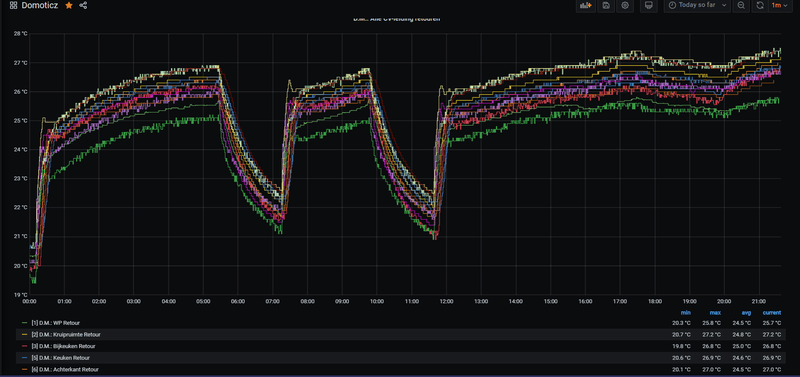Sort legend by the avg column
The image size is (800, 377).
coord(745,312)
